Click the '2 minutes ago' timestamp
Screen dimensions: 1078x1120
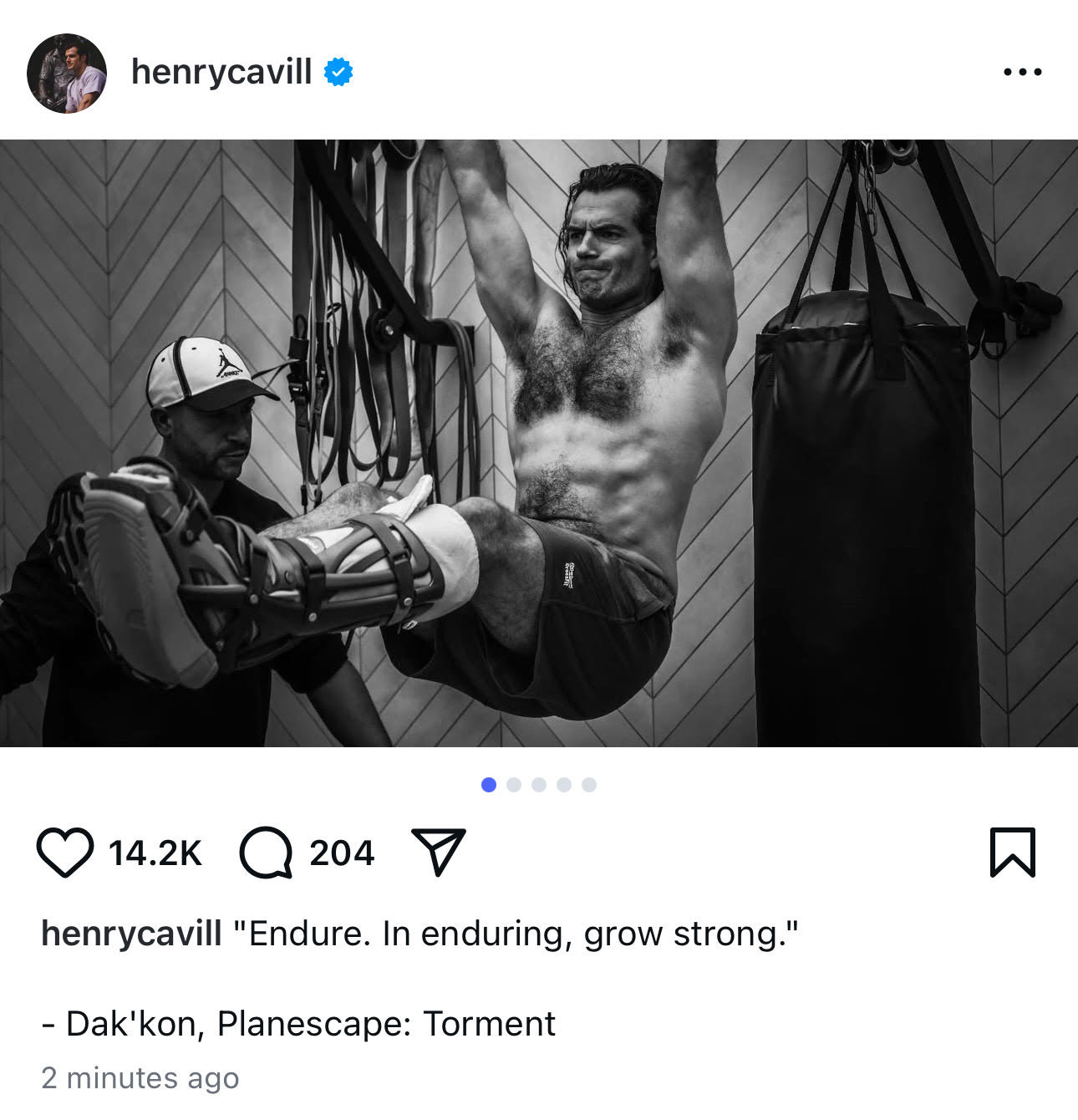(140, 1078)
